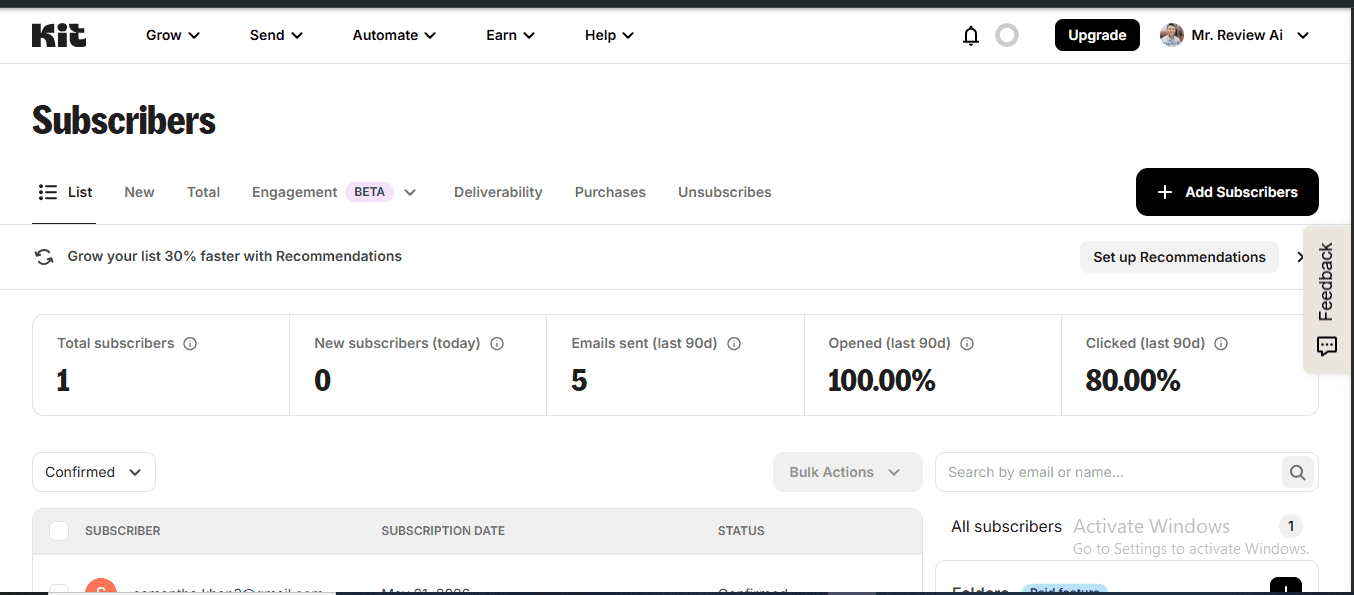Show info for New subscribers (today)
The height and width of the screenshot is (595, 1354).
pyautogui.click(x=497, y=343)
